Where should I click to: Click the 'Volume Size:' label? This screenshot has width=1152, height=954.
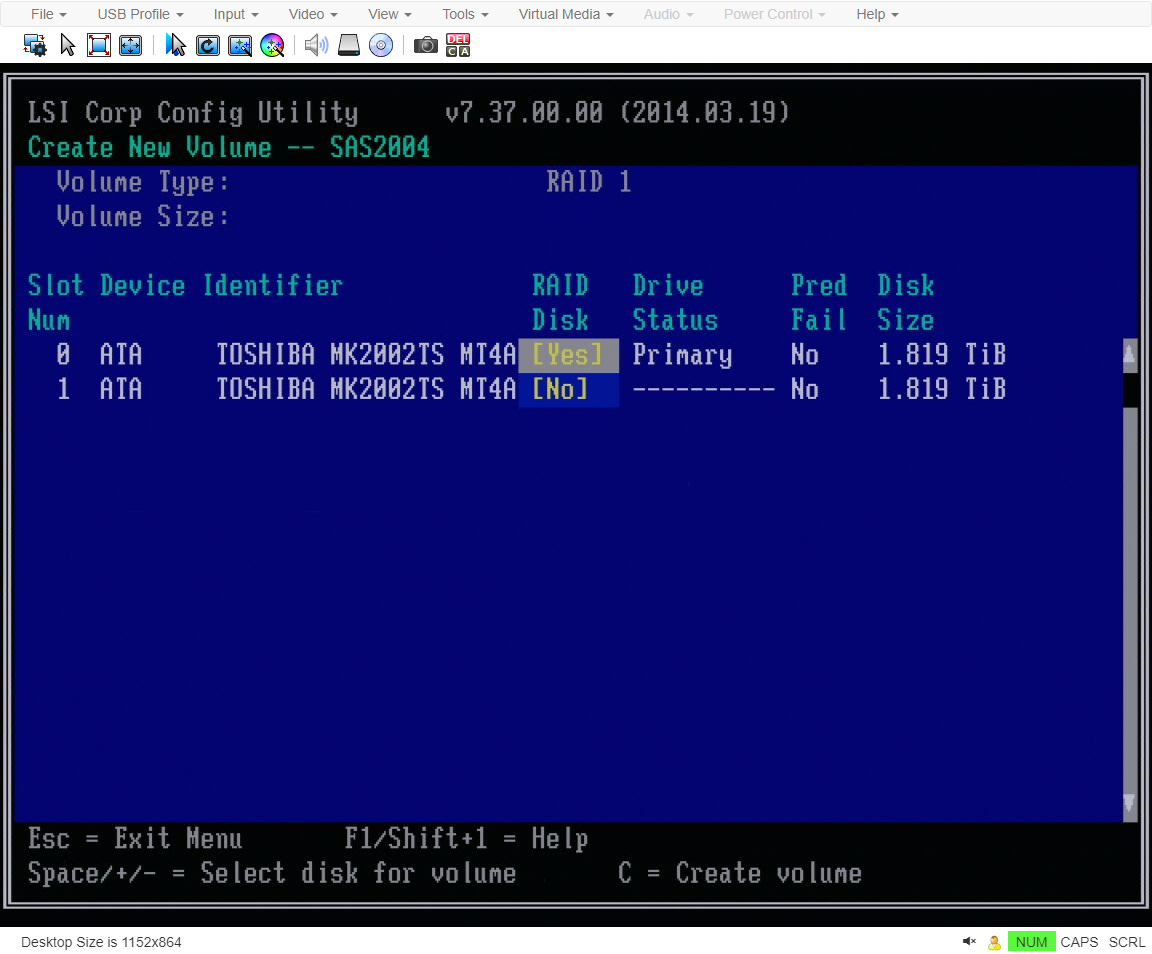143,217
